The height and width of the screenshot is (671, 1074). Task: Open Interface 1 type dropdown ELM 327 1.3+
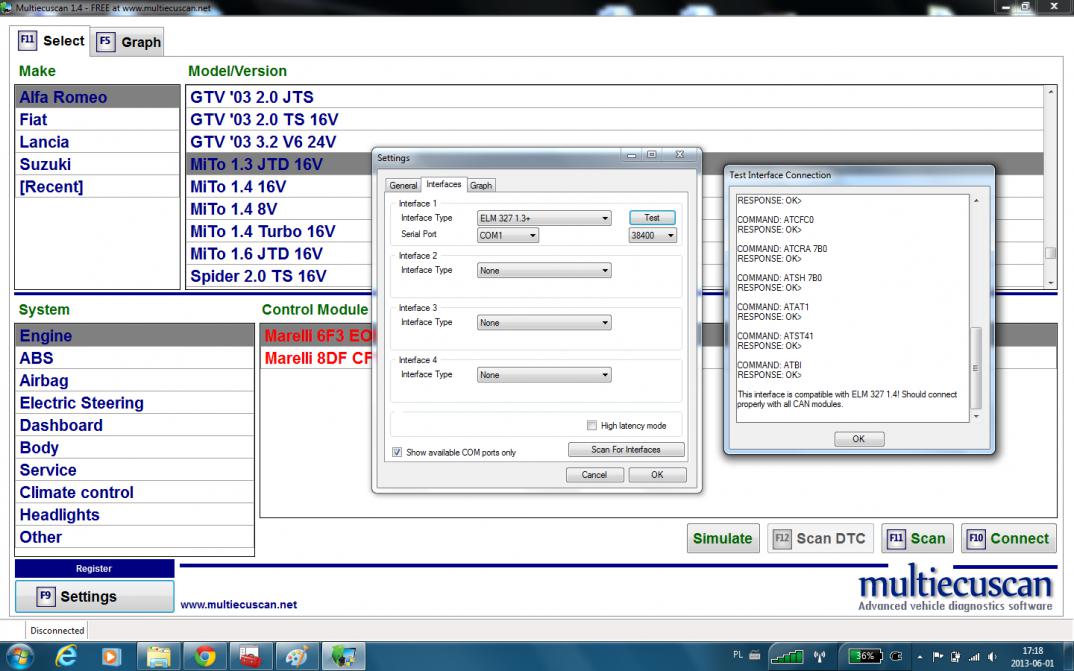[544, 218]
